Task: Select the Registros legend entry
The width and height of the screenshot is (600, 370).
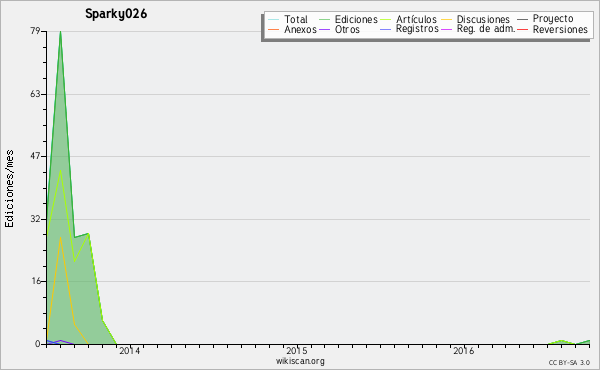Action: [x=417, y=29]
